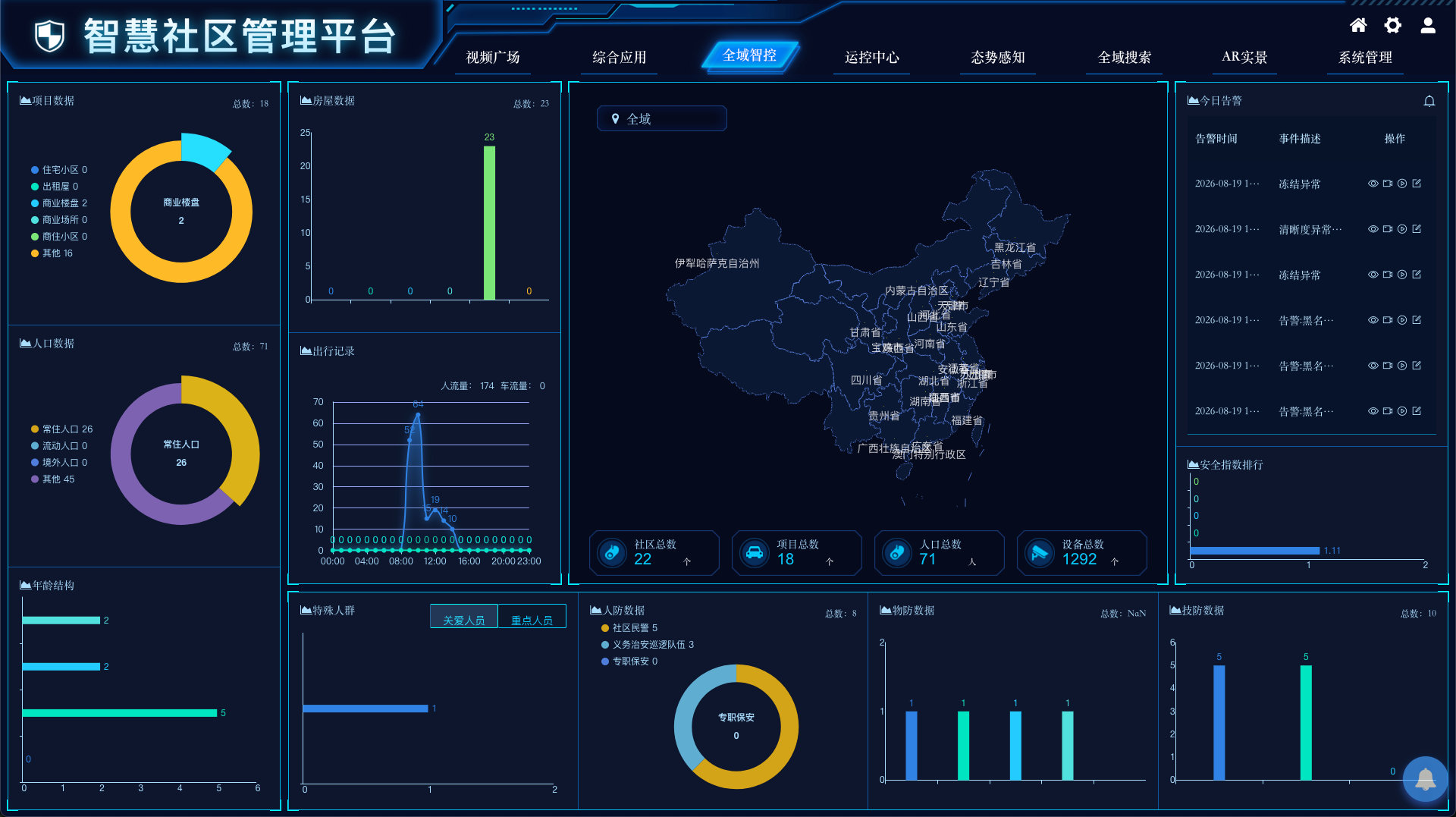Toggle 出租屋 legend item
Image resolution: width=1456 pixels, height=817 pixels.
54,187
